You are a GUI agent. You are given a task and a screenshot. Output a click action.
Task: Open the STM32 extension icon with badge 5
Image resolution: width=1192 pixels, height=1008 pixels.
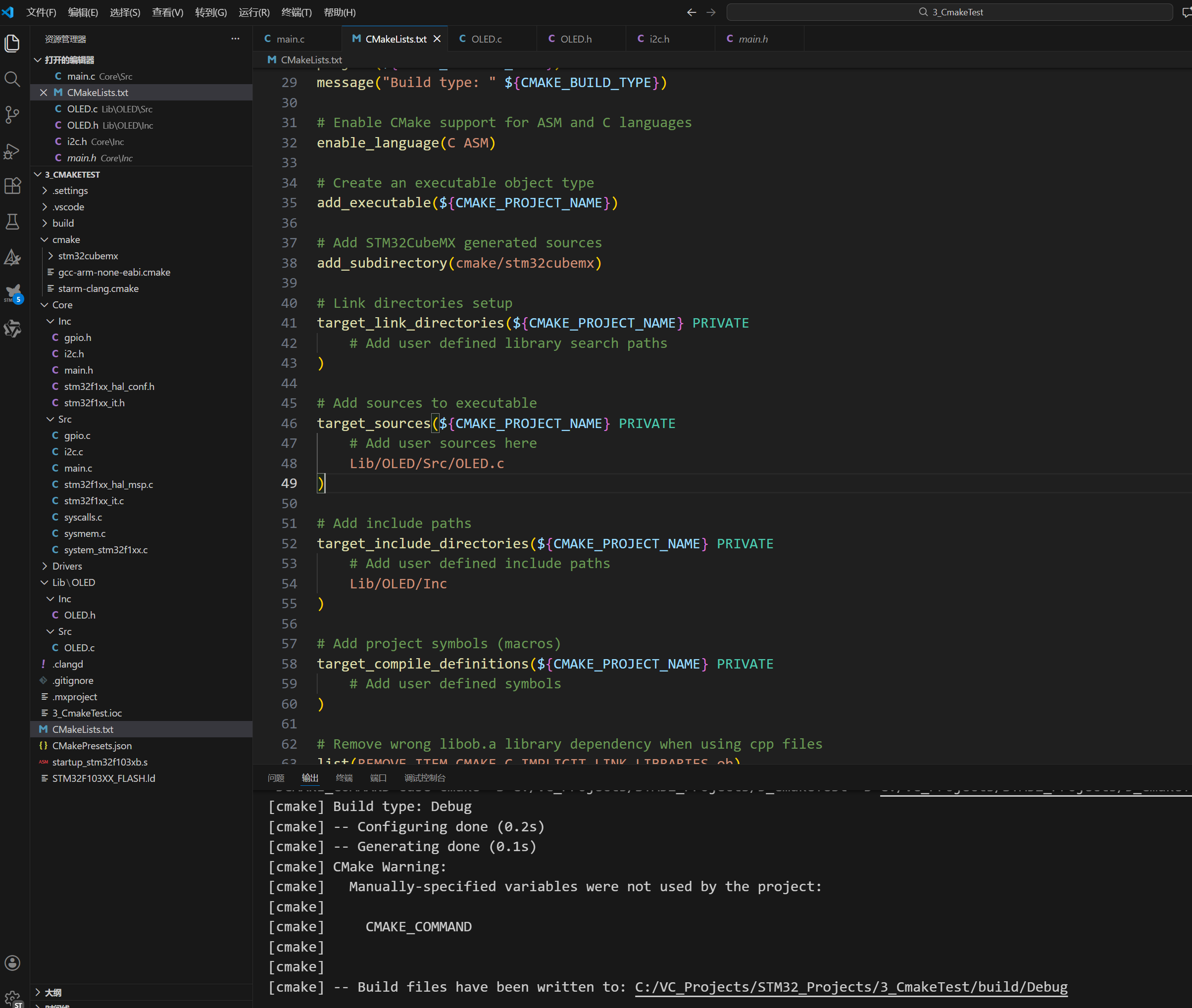click(x=12, y=294)
